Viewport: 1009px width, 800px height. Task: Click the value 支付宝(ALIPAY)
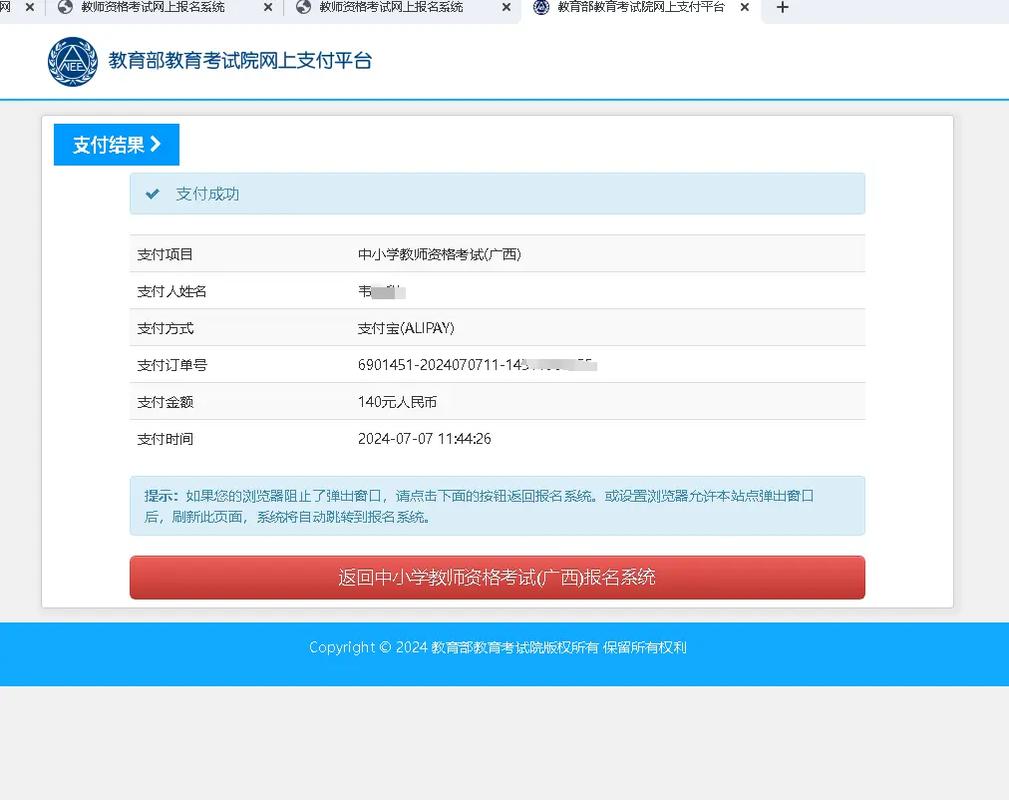pos(406,328)
